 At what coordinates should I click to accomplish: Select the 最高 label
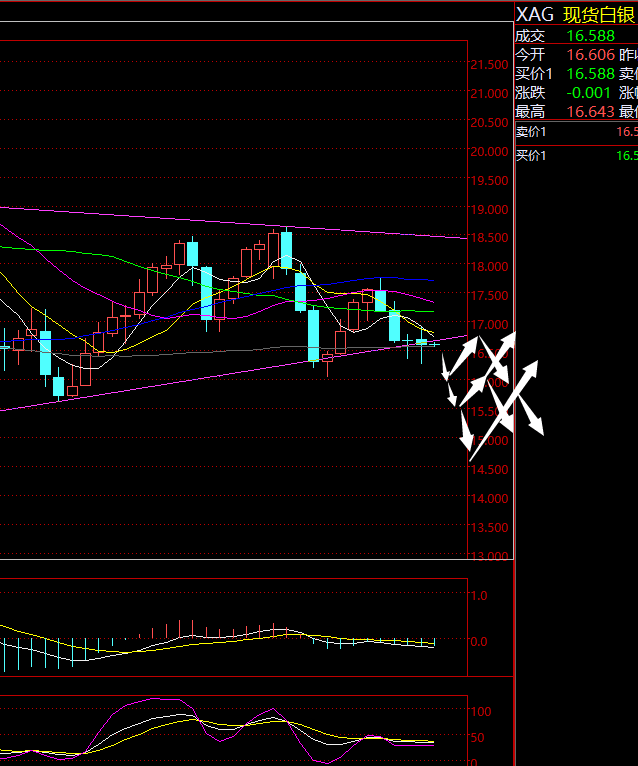[x=531, y=112]
